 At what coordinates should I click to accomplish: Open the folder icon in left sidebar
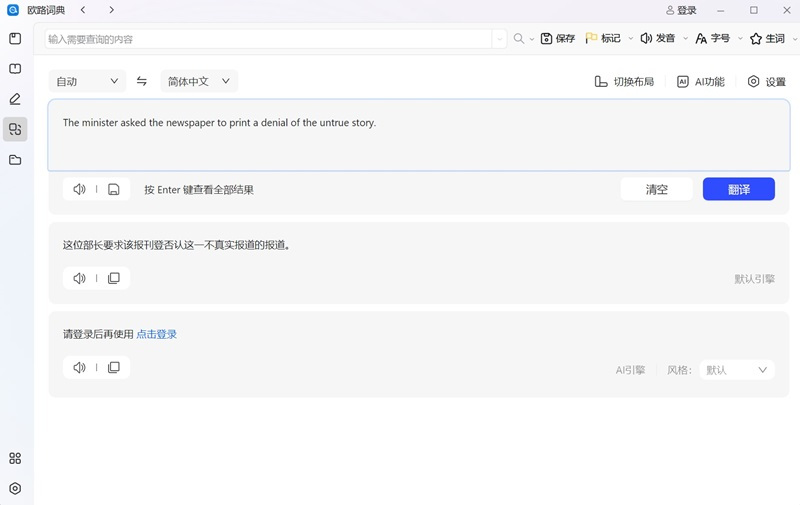click(x=15, y=160)
